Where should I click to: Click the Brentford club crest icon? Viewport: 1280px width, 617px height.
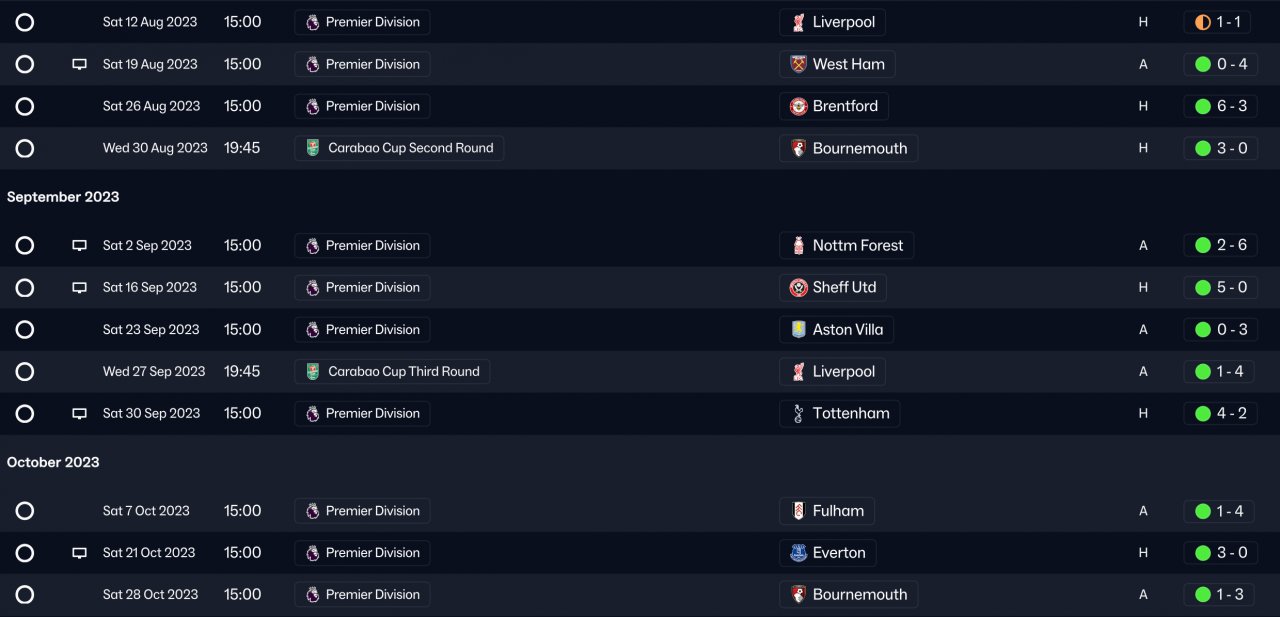pos(798,106)
